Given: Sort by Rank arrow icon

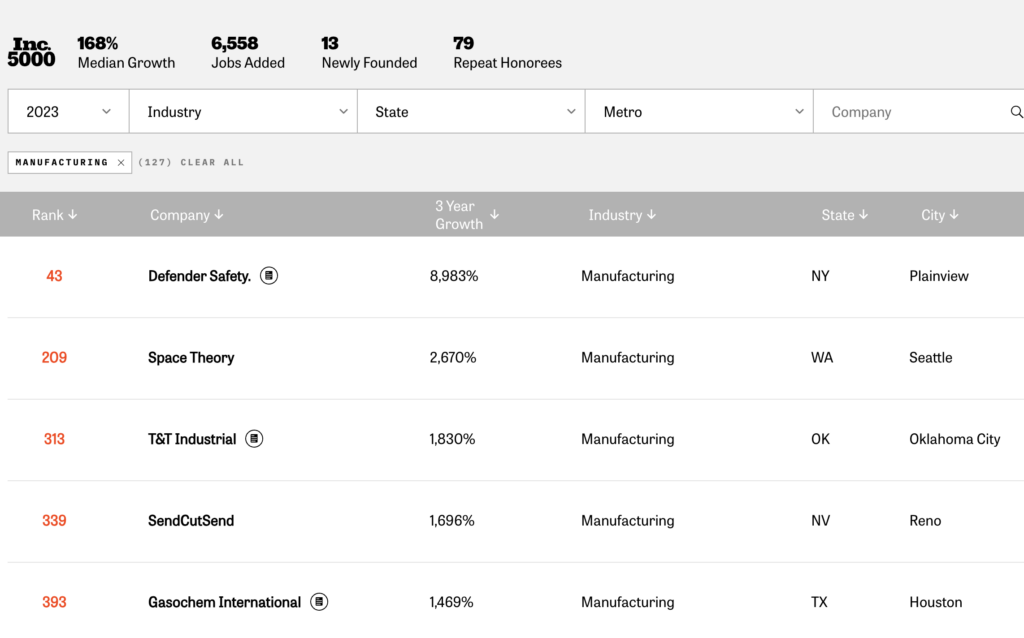Looking at the screenshot, I should point(73,215).
